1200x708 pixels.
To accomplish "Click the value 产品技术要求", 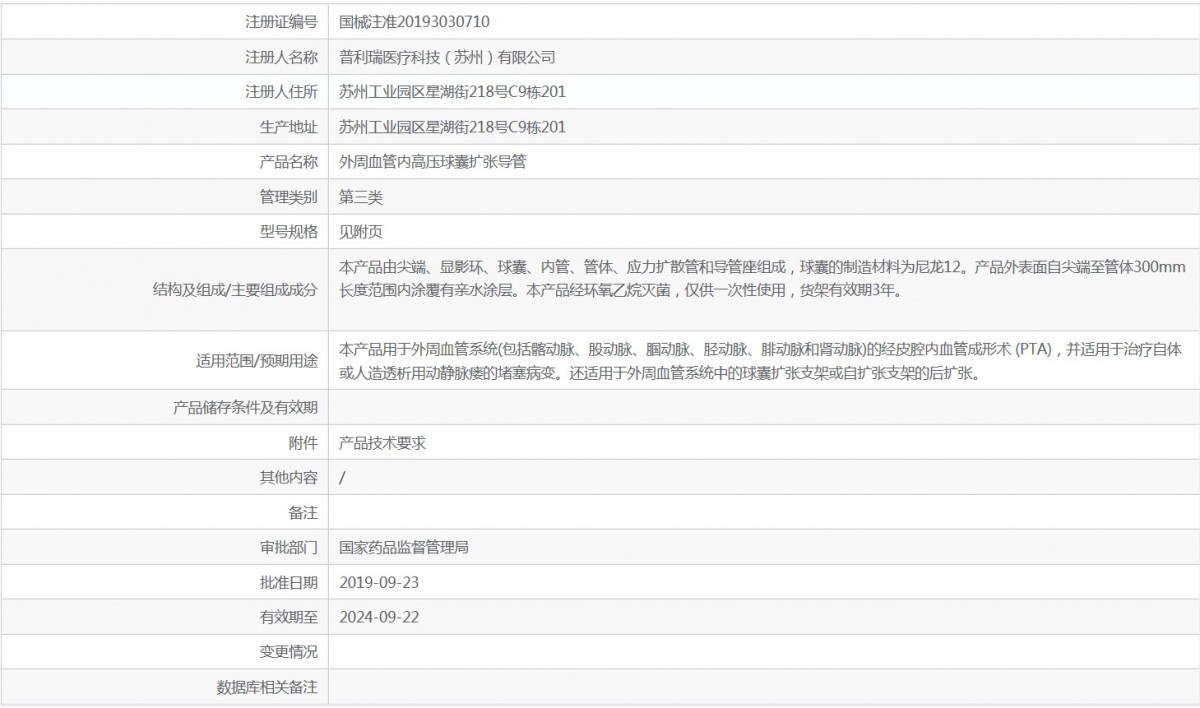I will (383, 442).
